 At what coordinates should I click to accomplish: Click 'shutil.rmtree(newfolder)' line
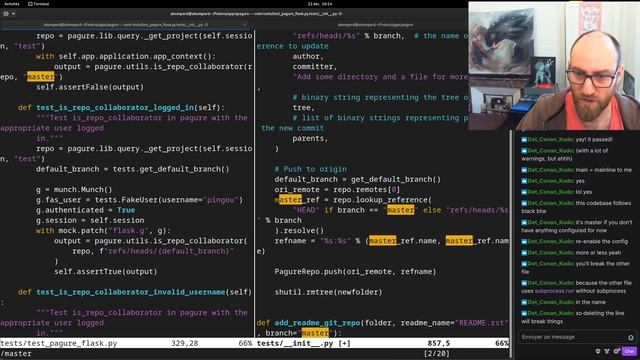coord(328,292)
